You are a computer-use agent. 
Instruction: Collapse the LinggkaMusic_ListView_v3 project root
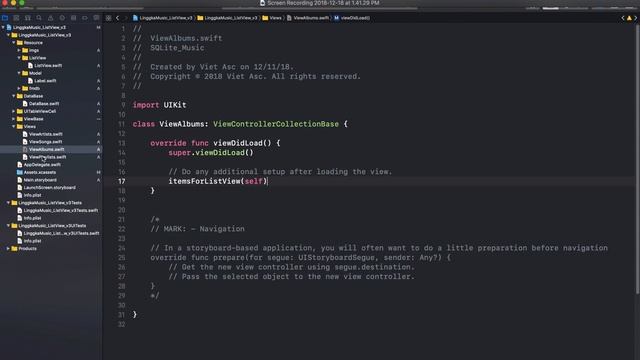tap(3, 27)
